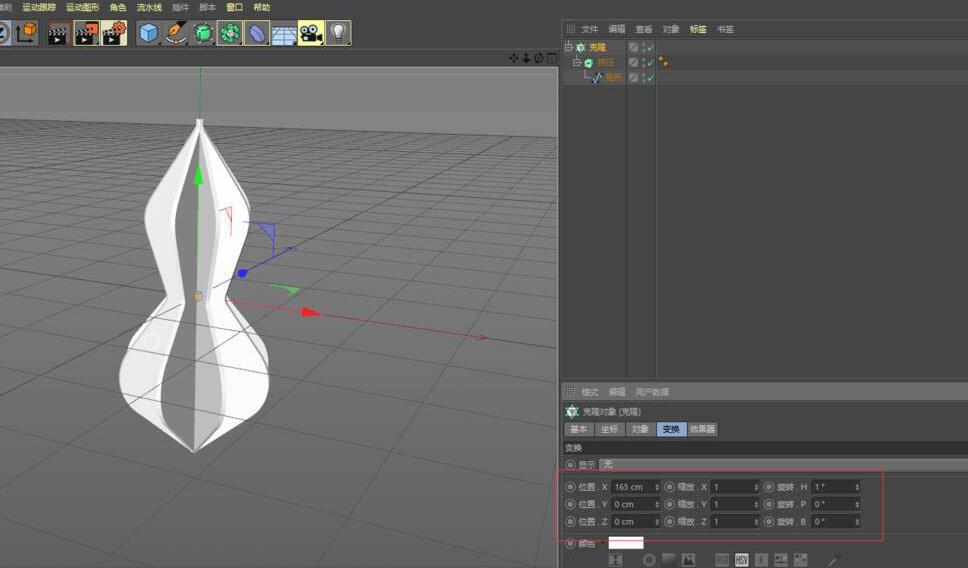Collapse the Cloner object tree node
Image resolution: width=968 pixels, height=568 pixels.
click(569, 47)
